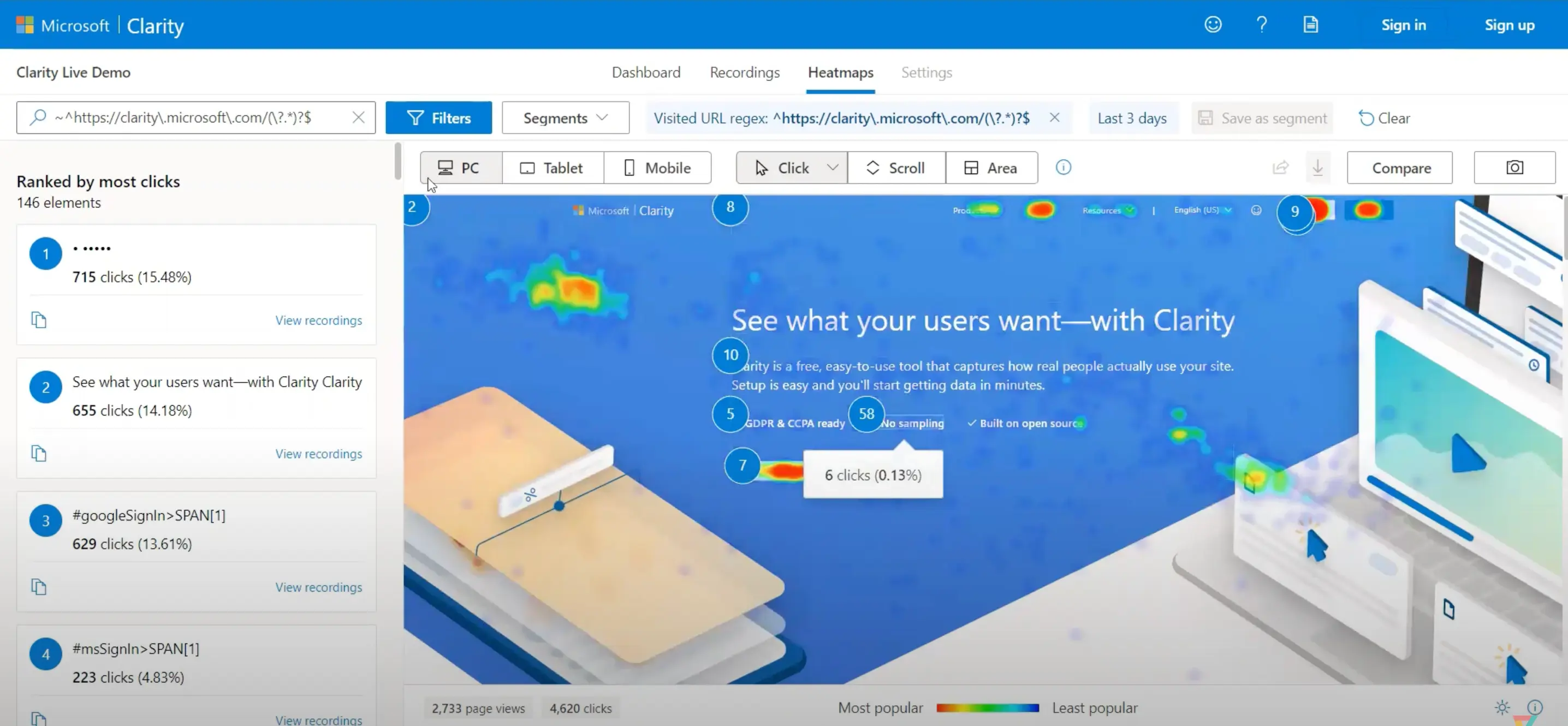Click the brightness sun icon at bottom right
The height and width of the screenshot is (726, 1568).
click(1501, 707)
